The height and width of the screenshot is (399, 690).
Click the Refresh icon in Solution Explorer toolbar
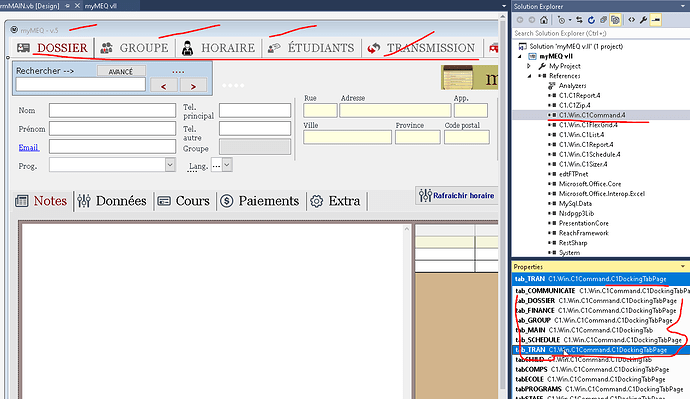(x=591, y=20)
